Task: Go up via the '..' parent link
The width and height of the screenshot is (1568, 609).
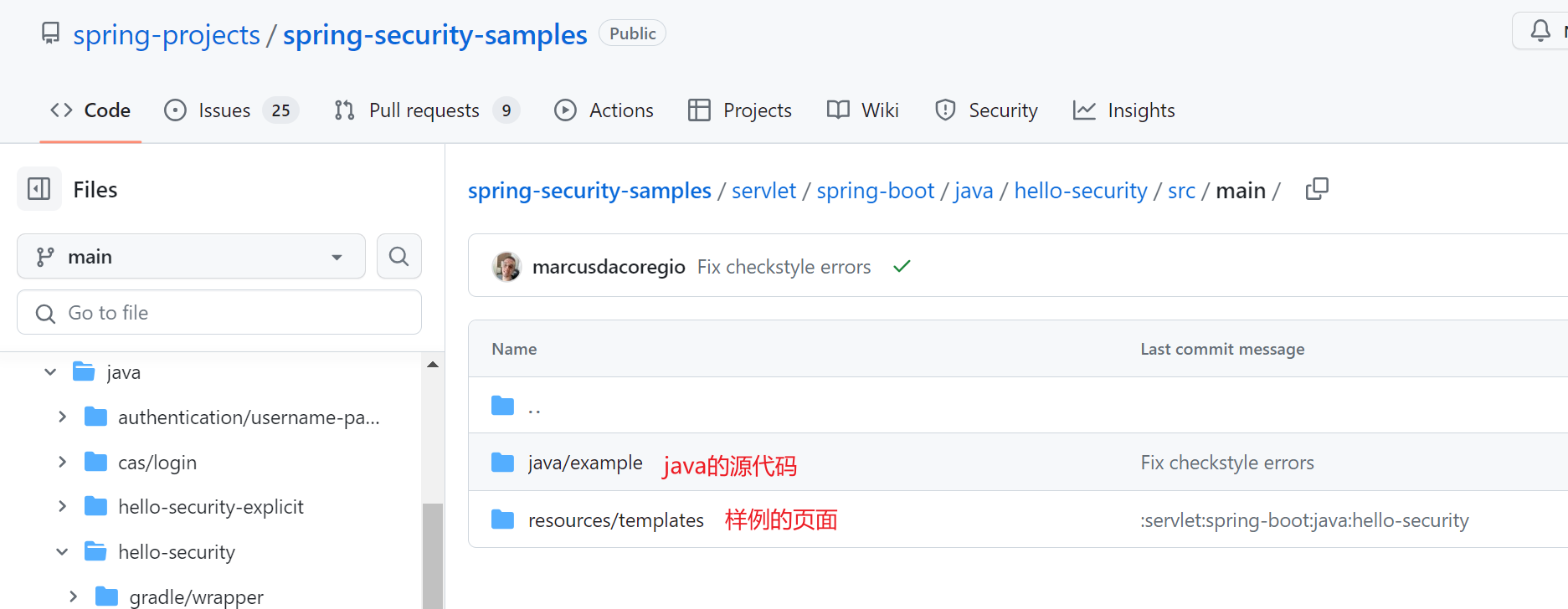Action: tap(534, 407)
